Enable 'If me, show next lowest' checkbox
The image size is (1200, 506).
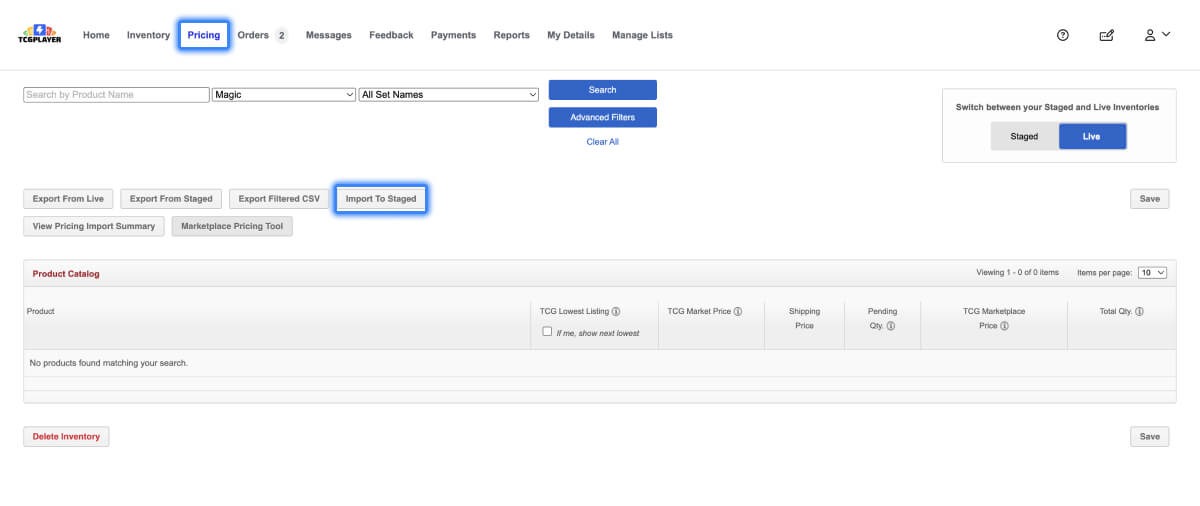point(547,331)
